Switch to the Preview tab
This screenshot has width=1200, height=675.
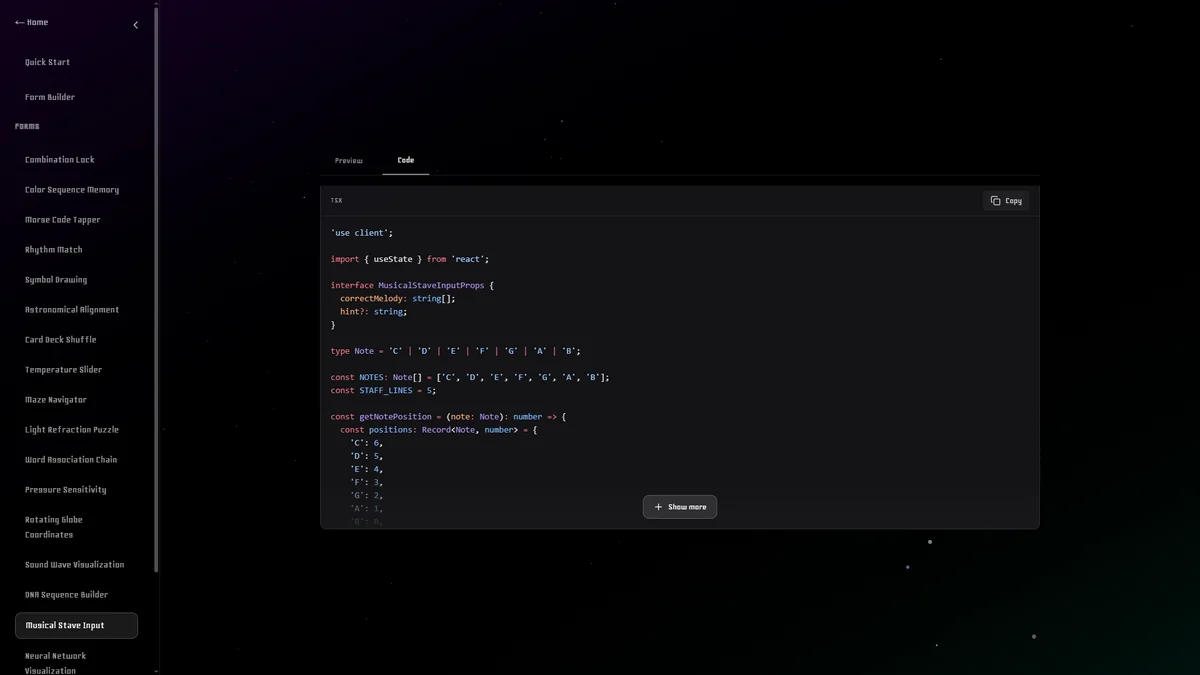pos(349,161)
